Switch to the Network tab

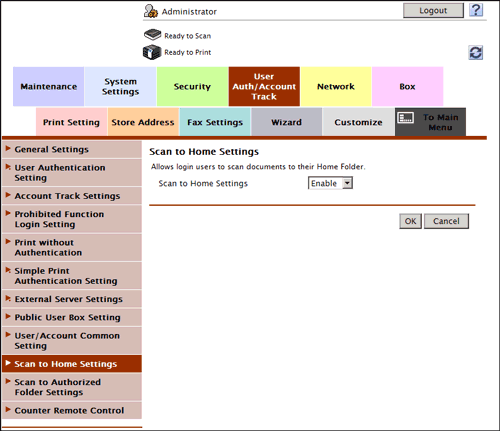pos(336,86)
